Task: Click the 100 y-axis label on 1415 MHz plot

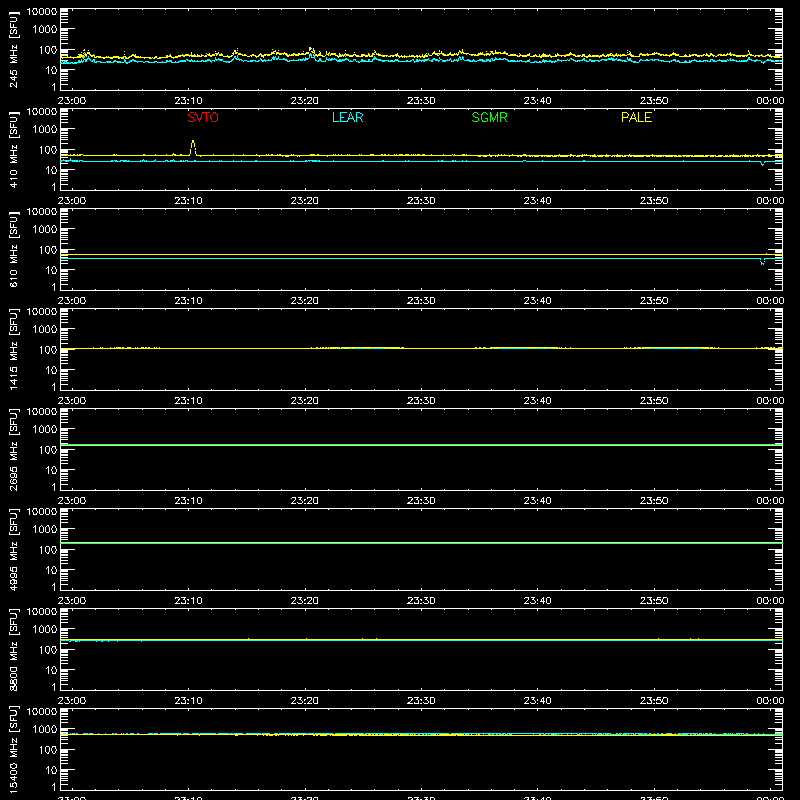Action: [x=48, y=350]
